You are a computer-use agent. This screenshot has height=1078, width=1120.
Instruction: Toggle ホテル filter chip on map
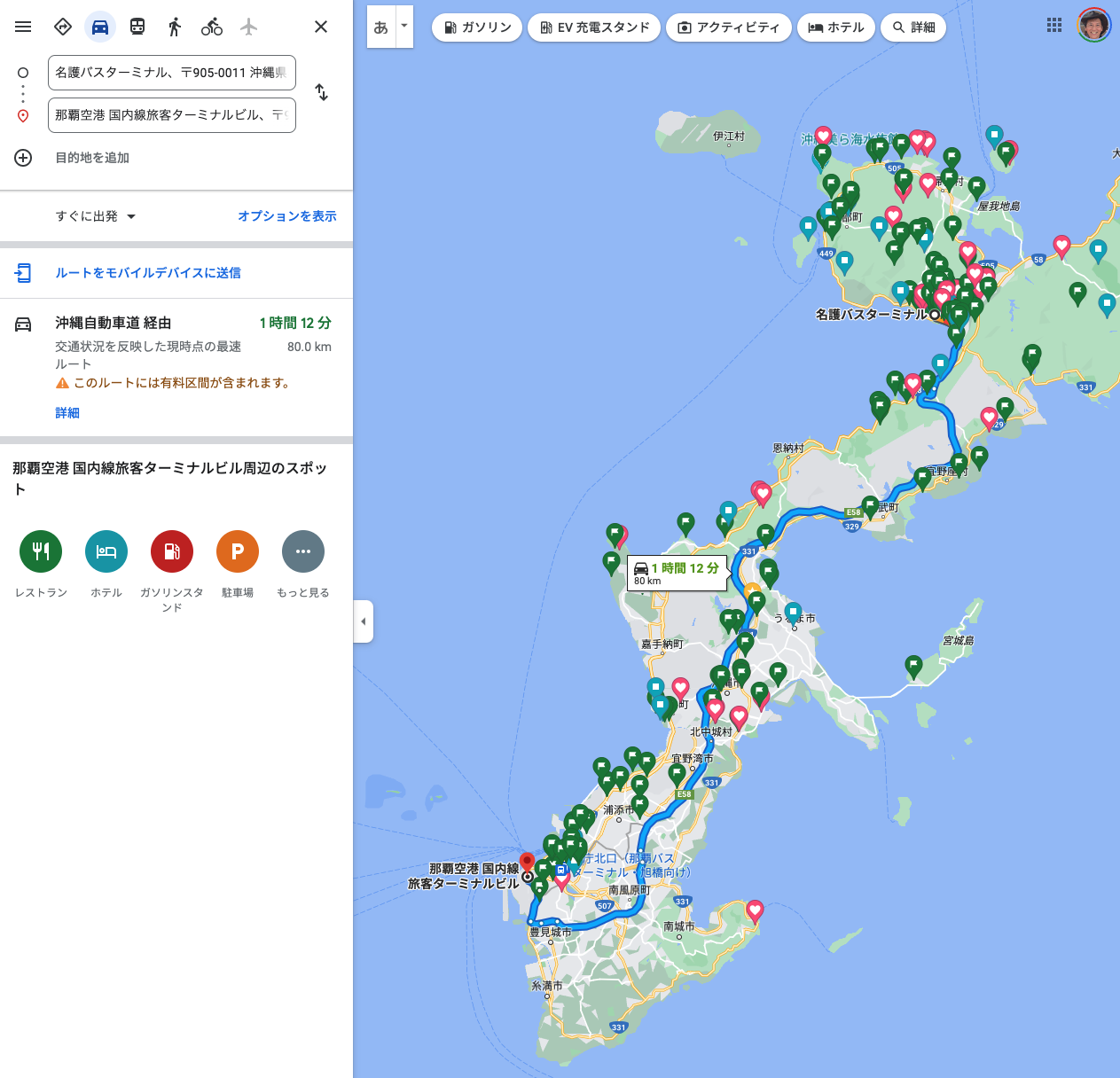(x=836, y=27)
